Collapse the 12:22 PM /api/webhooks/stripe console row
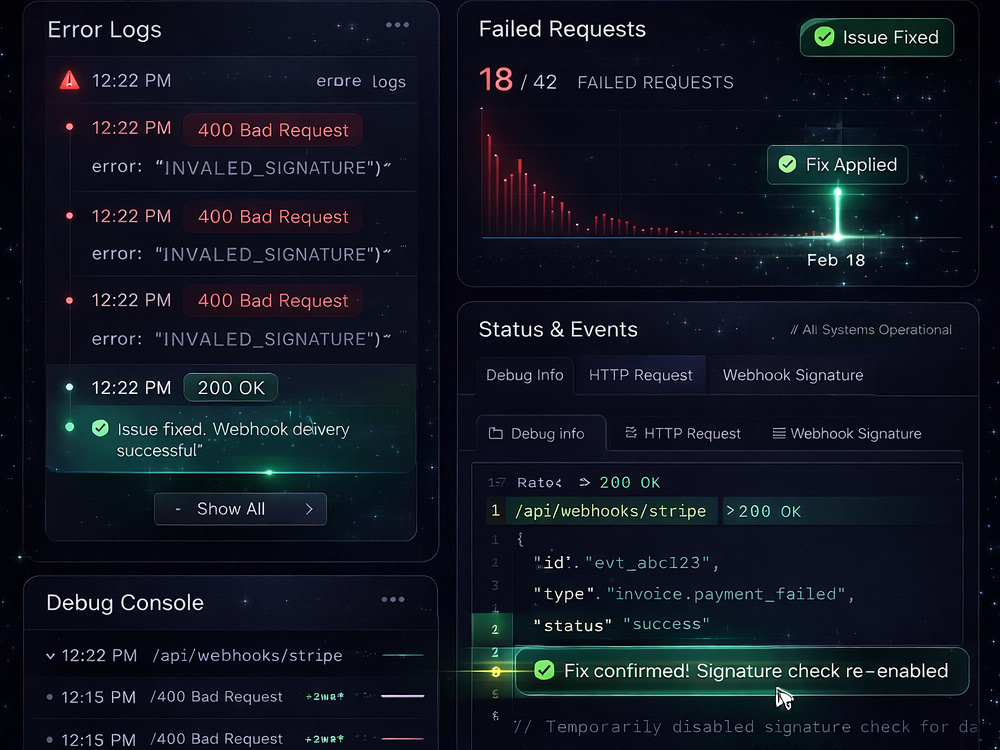Viewport: 1000px width, 750px height. coord(50,656)
